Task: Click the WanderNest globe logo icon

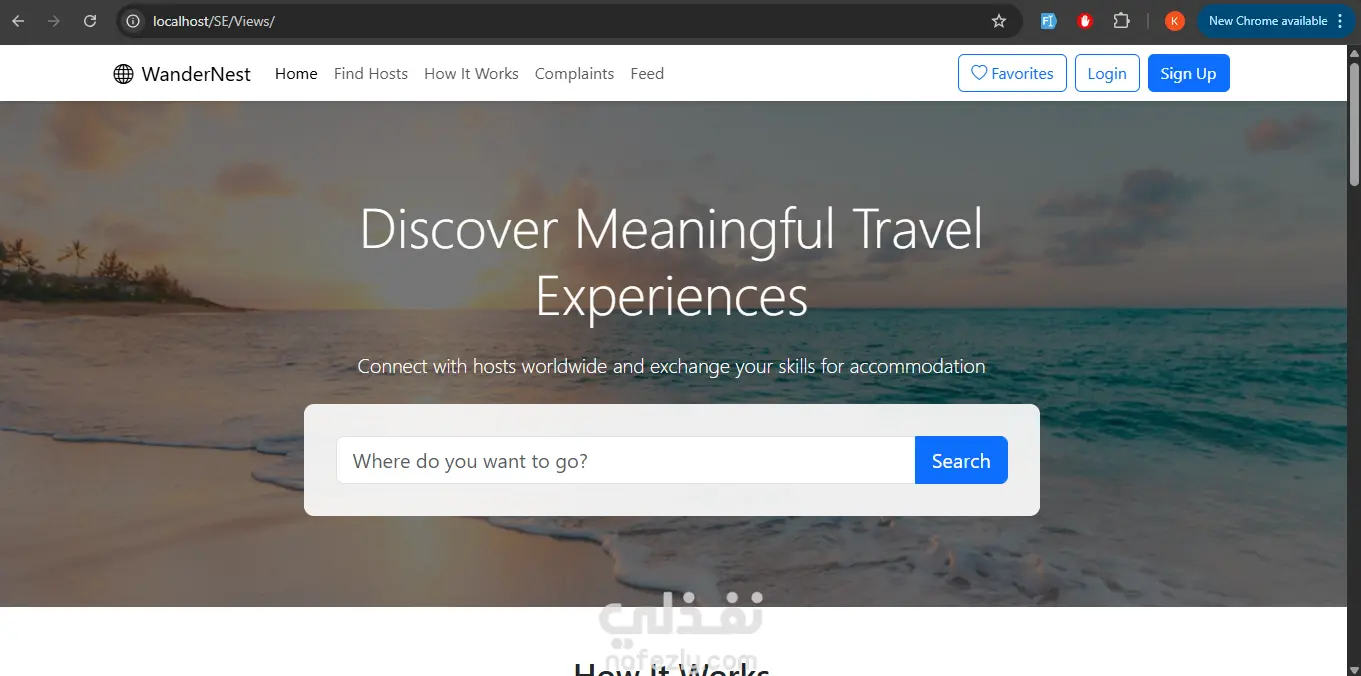Action: click(x=123, y=74)
